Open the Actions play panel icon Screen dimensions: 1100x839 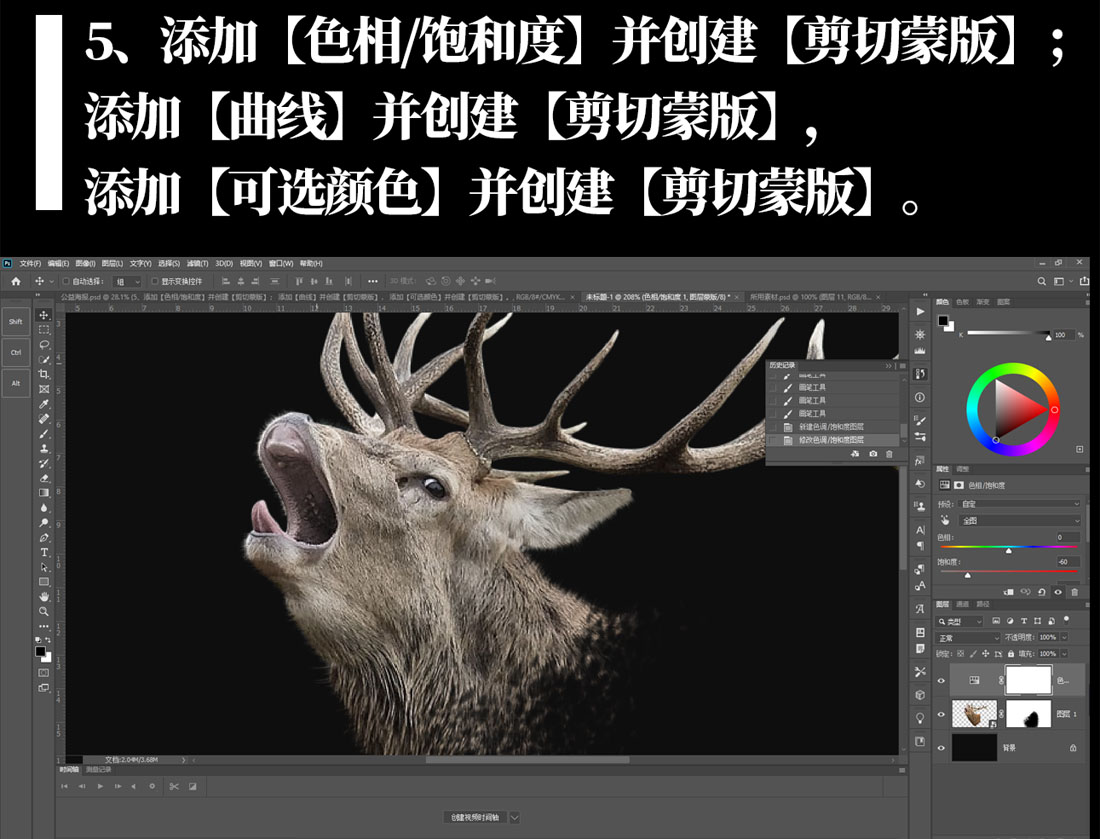click(920, 311)
